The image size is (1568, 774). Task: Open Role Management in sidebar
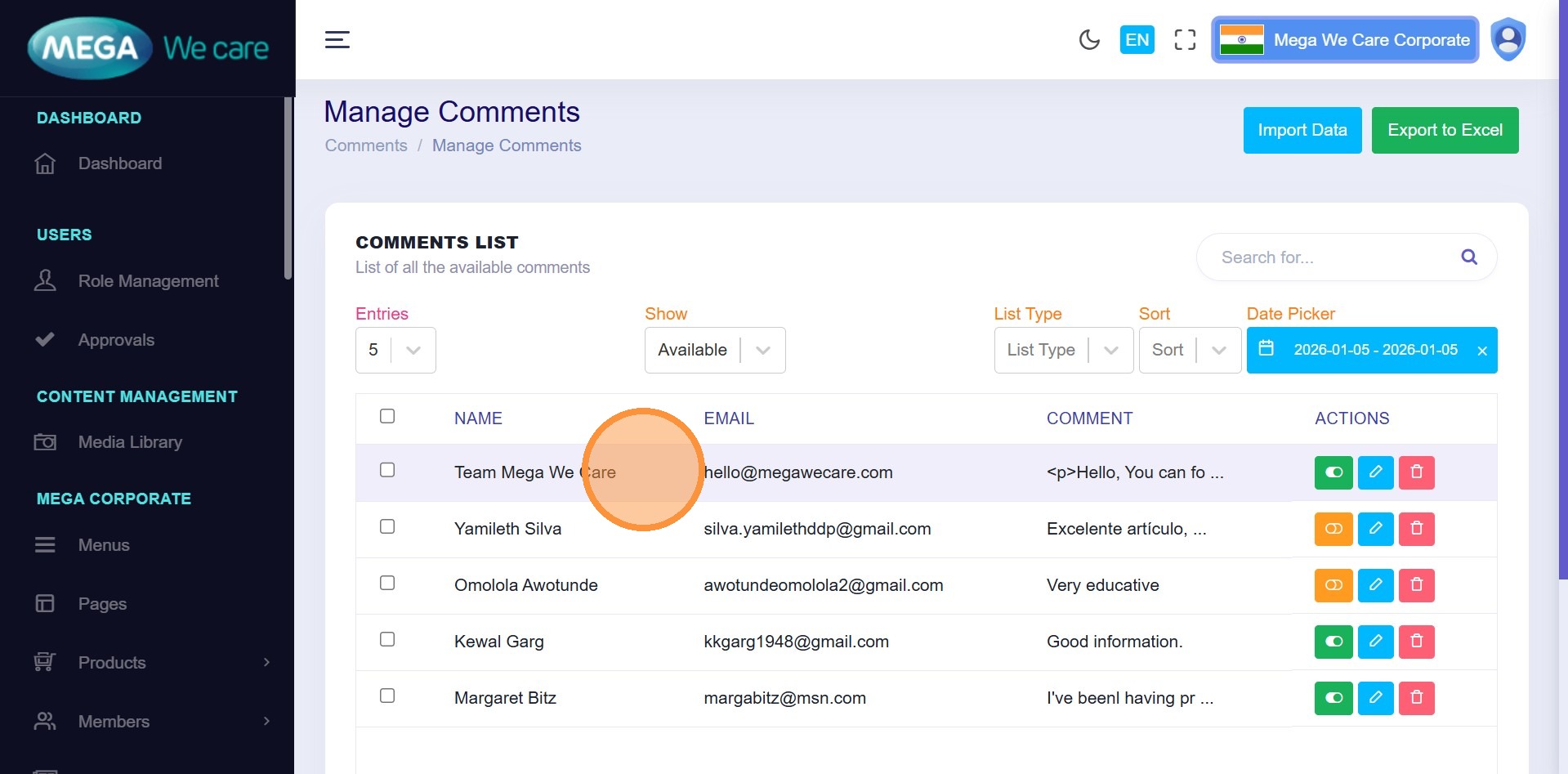(148, 281)
